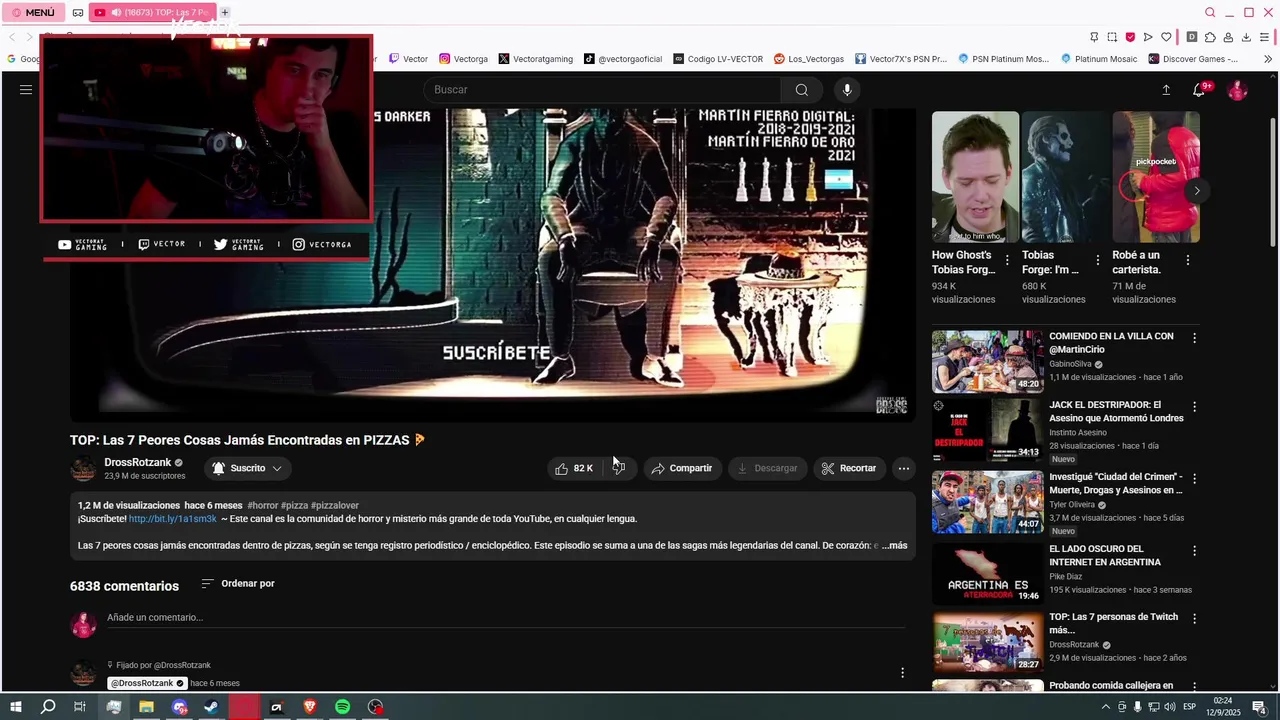This screenshot has height=720, width=1280.
Task: Open the Opera MENÚ button
Action: pyautogui.click(x=33, y=12)
